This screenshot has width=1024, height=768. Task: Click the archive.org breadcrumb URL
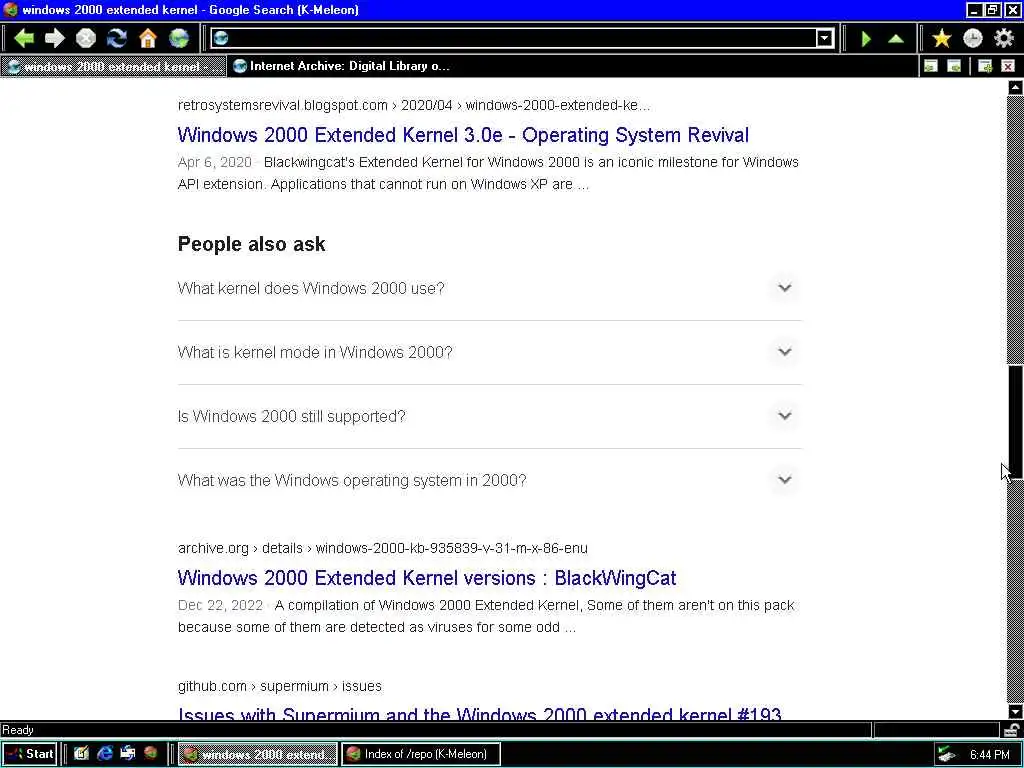coord(383,548)
